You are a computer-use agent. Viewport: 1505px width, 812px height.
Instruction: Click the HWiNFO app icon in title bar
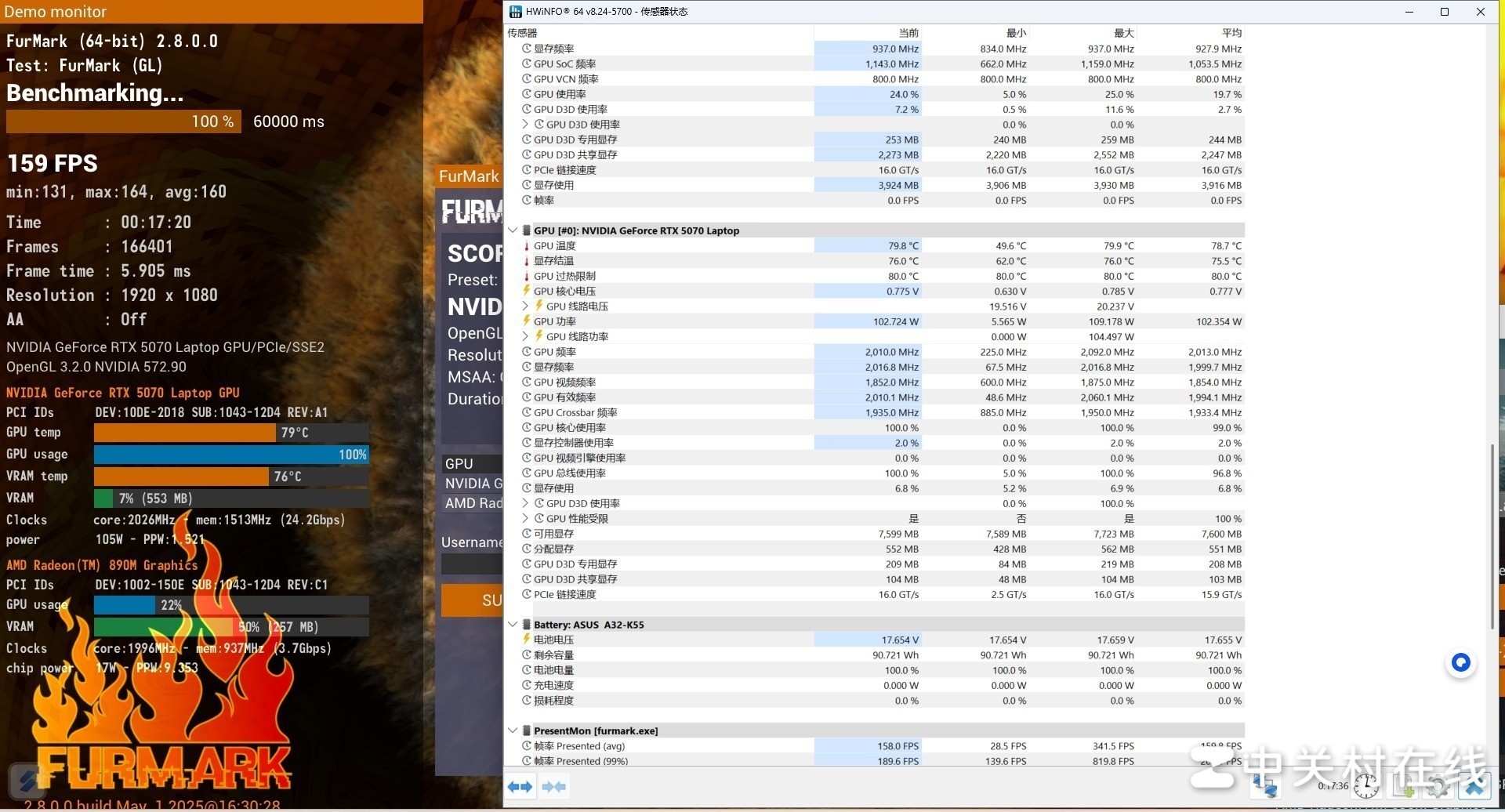515,12
